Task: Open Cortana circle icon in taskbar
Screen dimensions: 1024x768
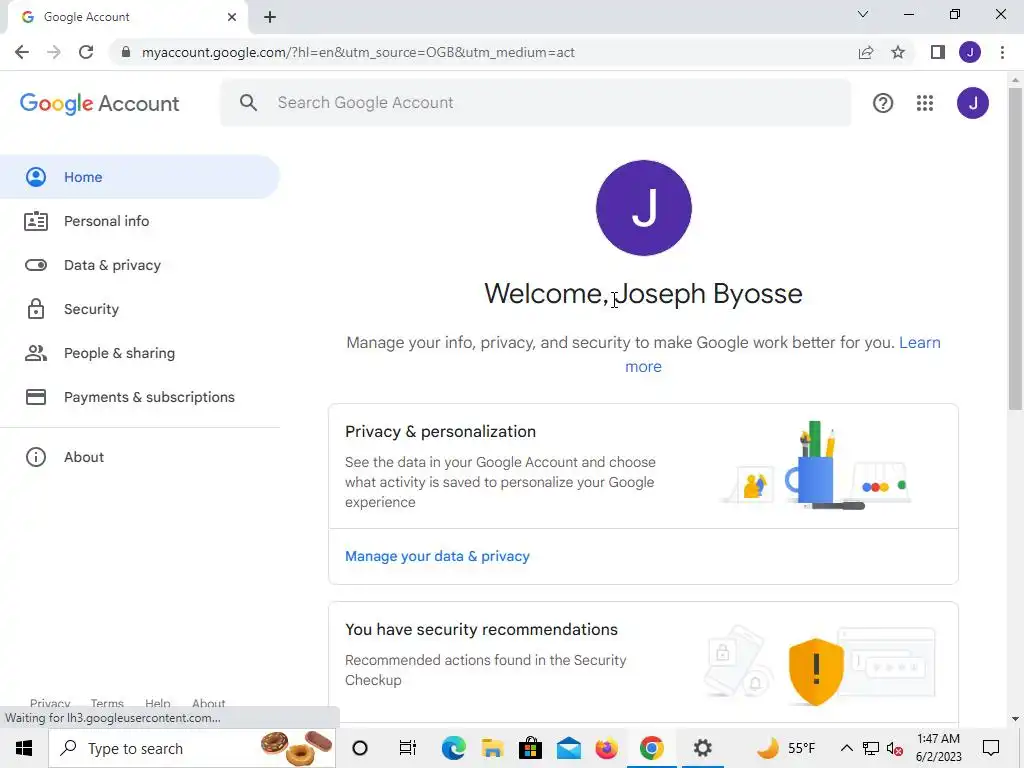Action: click(360, 748)
